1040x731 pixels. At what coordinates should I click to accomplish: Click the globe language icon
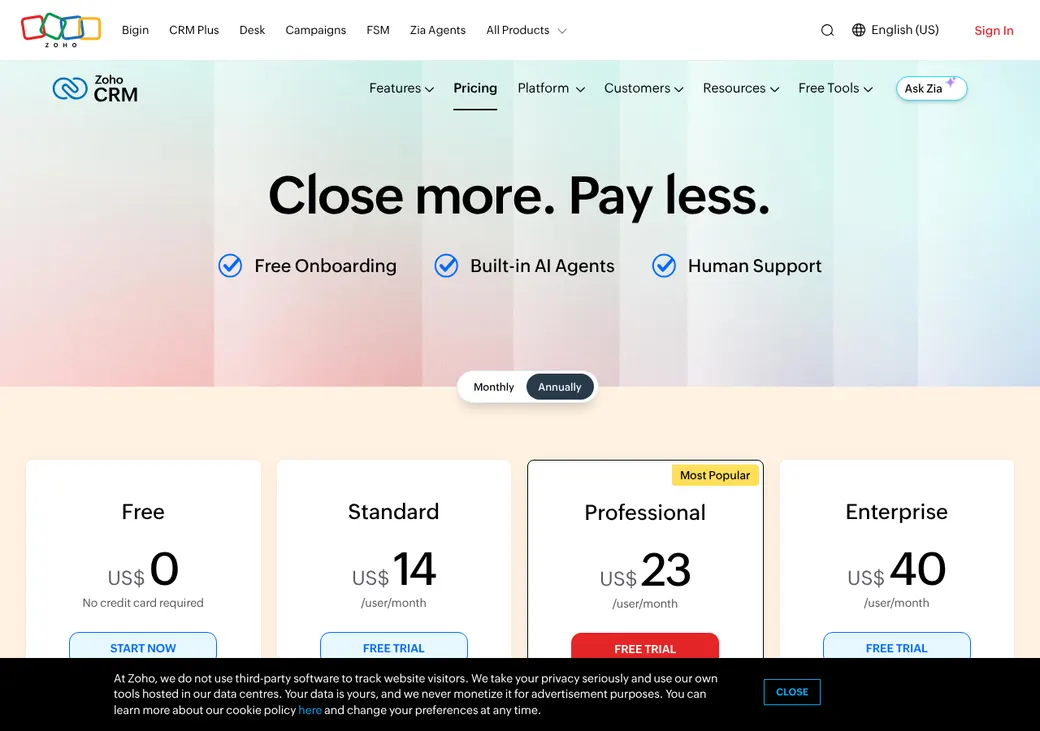[858, 30]
